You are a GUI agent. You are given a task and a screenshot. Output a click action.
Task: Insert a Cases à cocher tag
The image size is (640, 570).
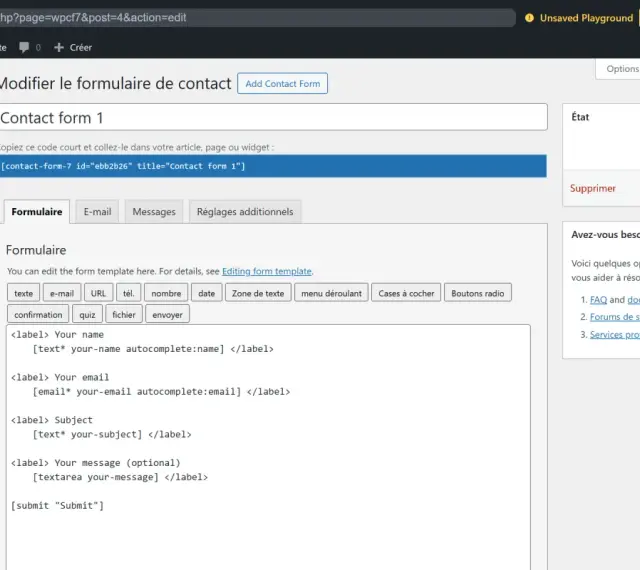[406, 293]
